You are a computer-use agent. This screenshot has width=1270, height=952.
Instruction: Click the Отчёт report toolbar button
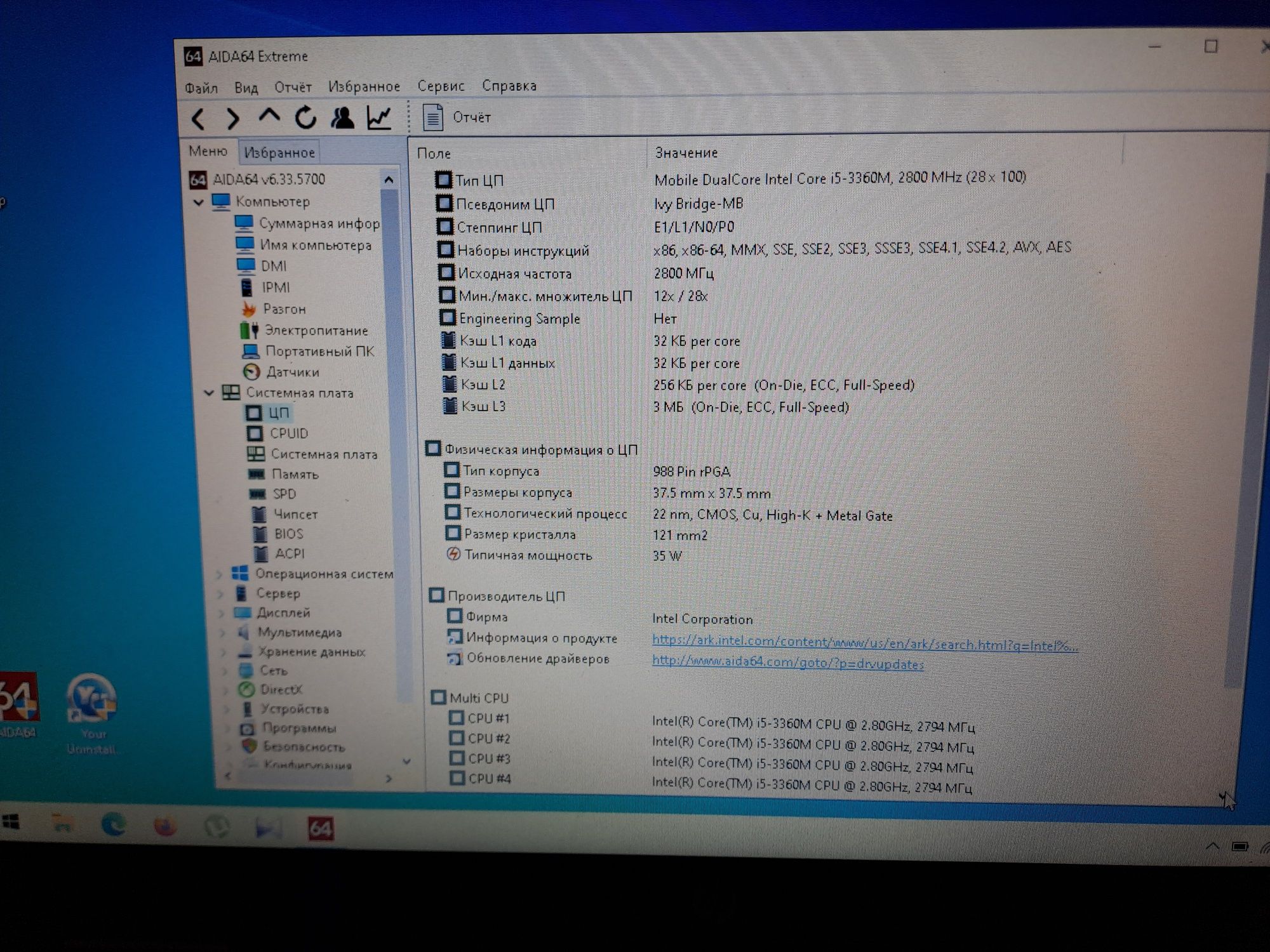(x=457, y=117)
